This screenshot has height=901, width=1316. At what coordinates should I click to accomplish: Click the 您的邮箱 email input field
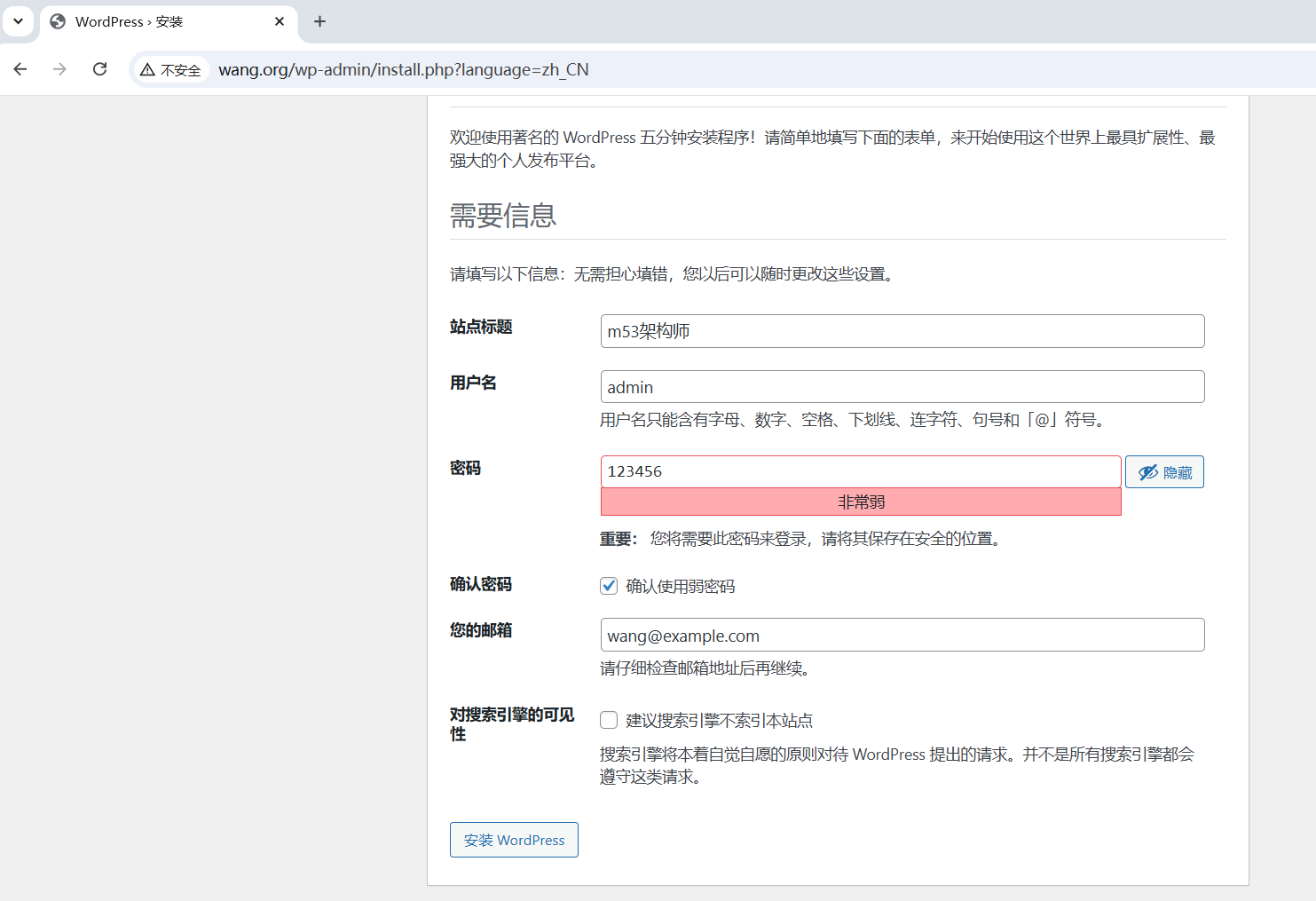click(902, 635)
